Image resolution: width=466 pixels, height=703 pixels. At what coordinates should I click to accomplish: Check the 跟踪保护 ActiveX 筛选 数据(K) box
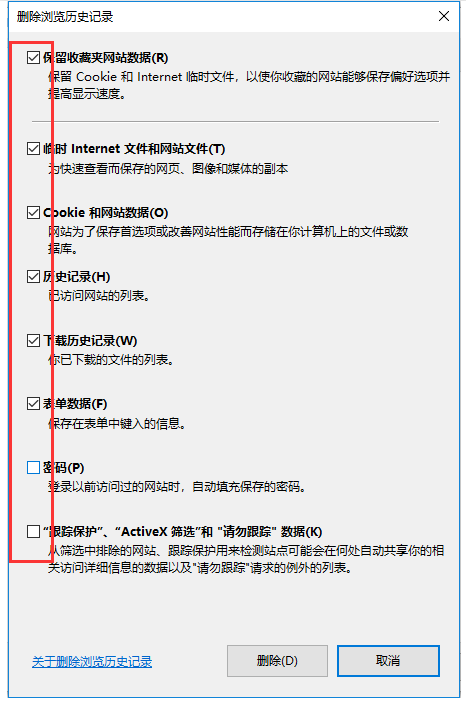(33, 532)
